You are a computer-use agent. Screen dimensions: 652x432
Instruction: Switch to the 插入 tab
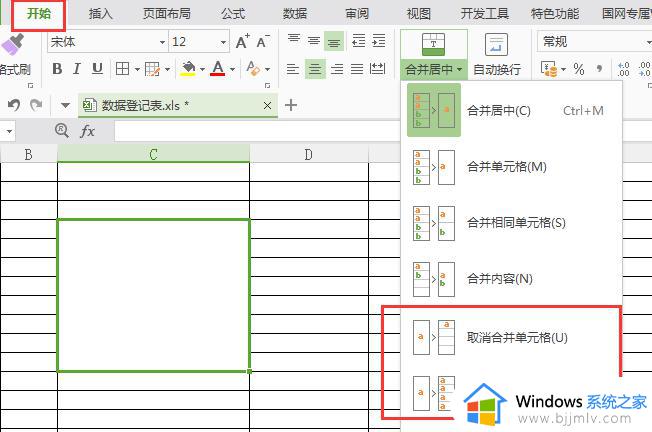[100, 14]
